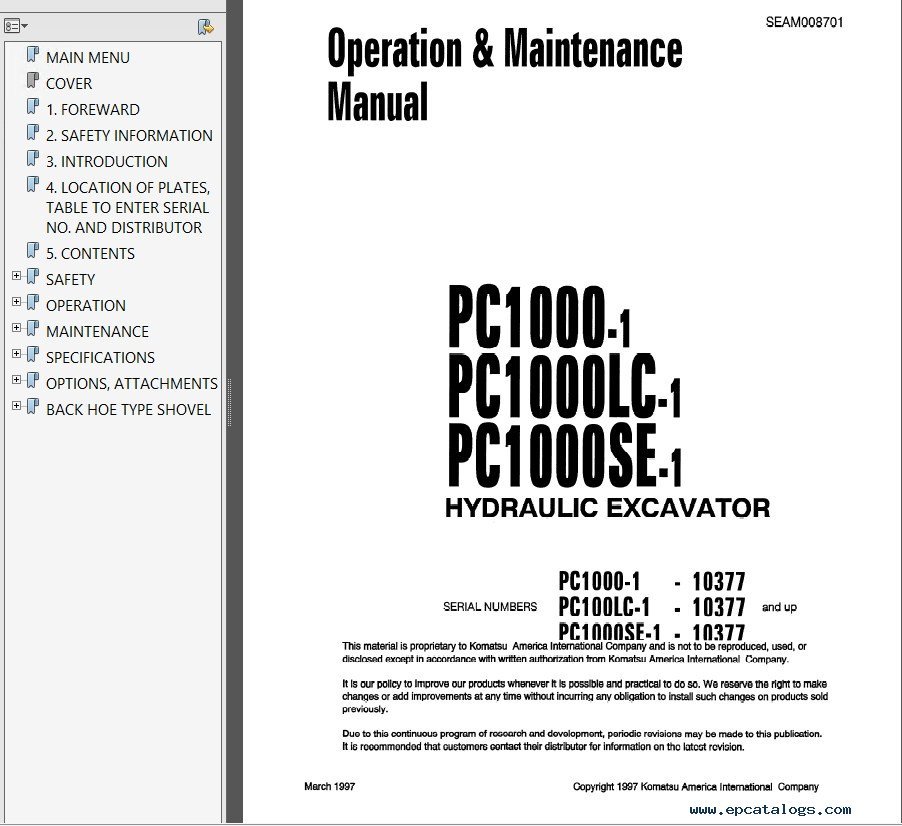Viewport: 902px width, 826px height.
Task: Expand the OPTIONS, ATTACHMENTS bookmark section
Action: pos(16,380)
